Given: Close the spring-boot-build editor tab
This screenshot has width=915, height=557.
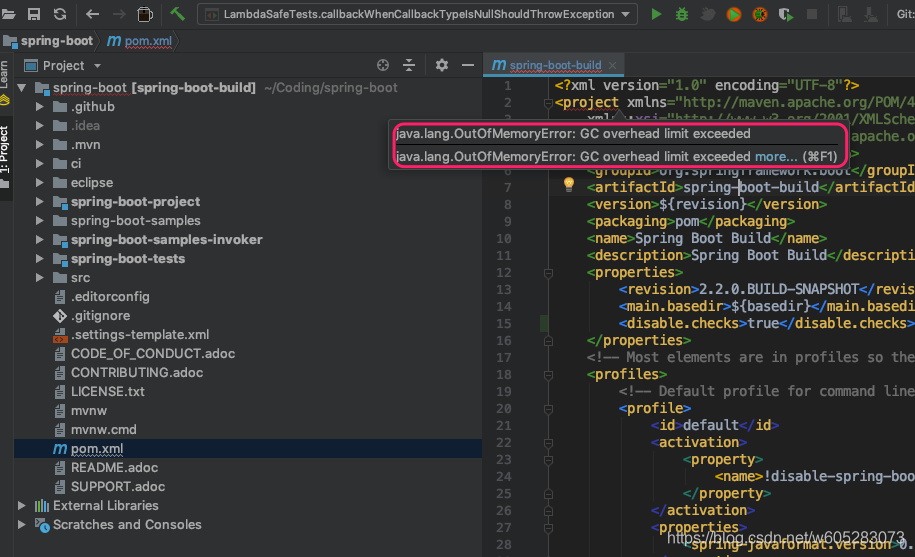Looking at the screenshot, I should tap(612, 65).
